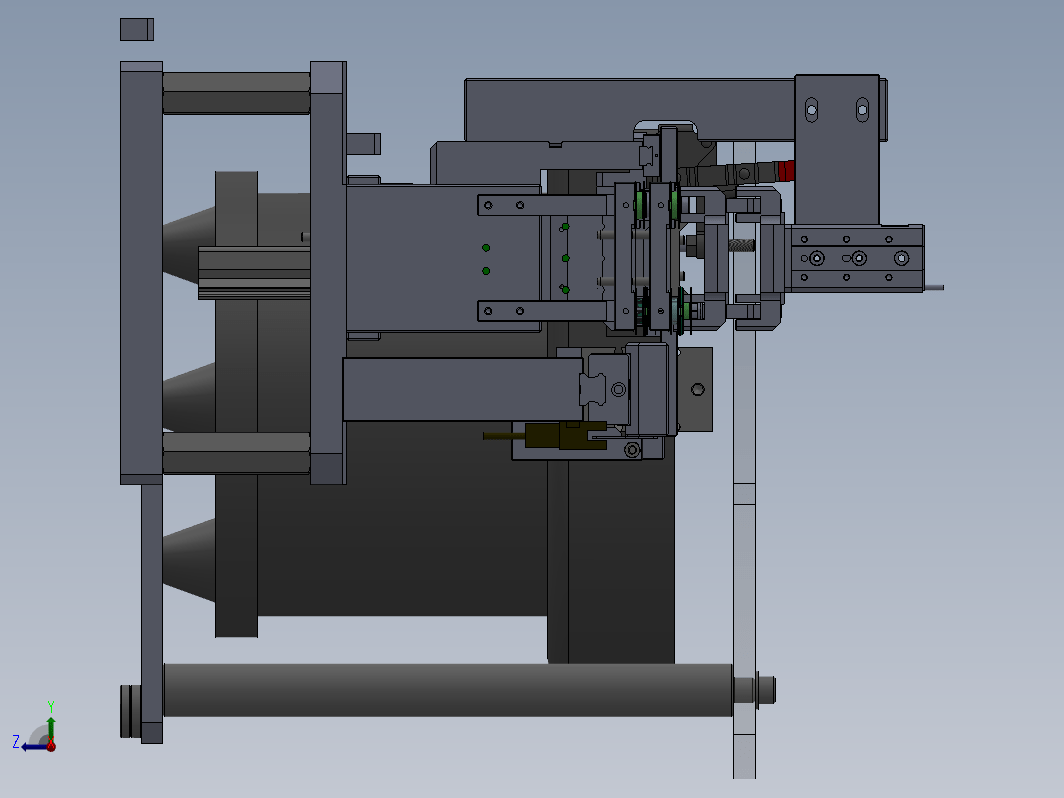Click the blue Z axis of the orientation triad
Viewport: 1064px width, 798px height.
[x=33, y=747]
